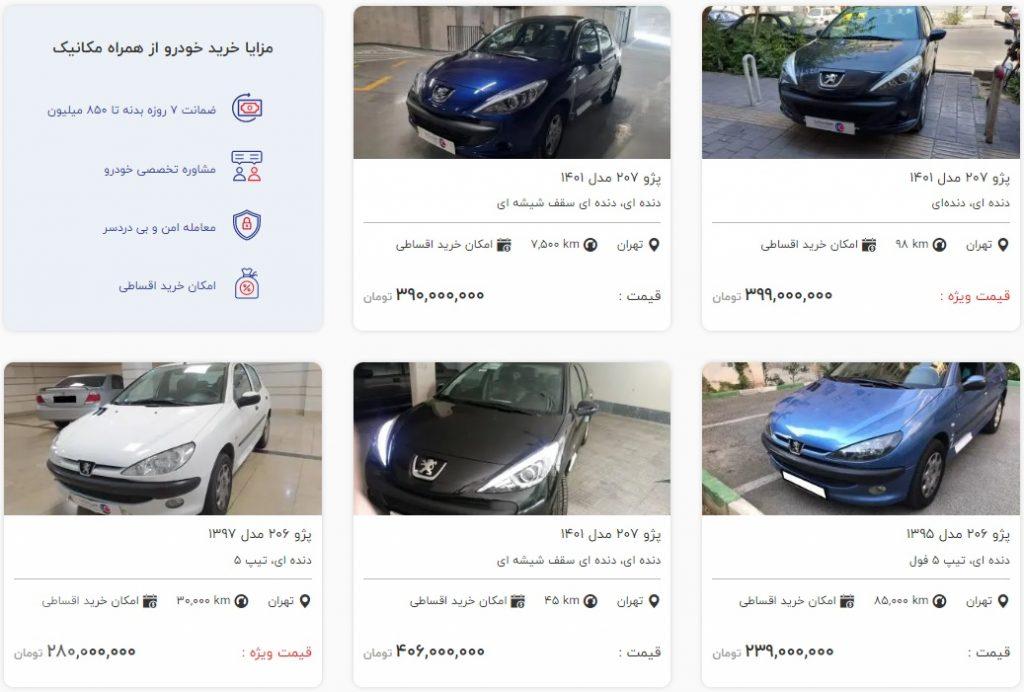Viewport: 1024px width, 692px height.
Task: Click the 280,000,000 toman special price
Action: click(x=74, y=652)
